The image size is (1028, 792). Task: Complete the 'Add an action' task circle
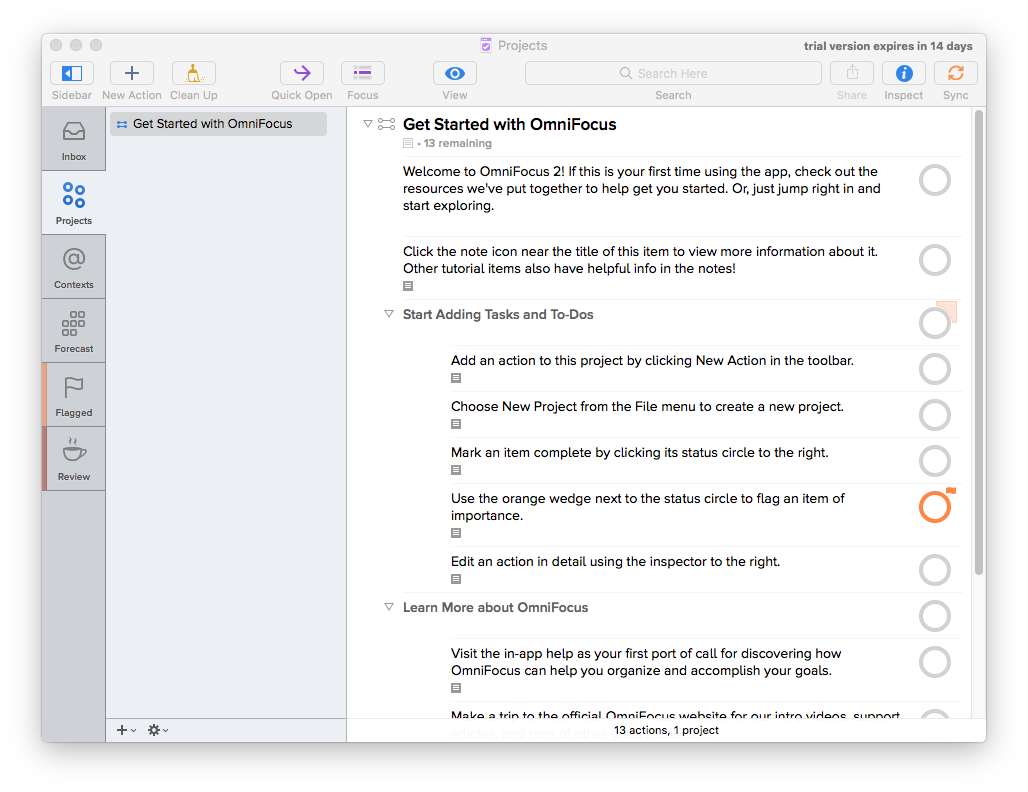point(934,369)
